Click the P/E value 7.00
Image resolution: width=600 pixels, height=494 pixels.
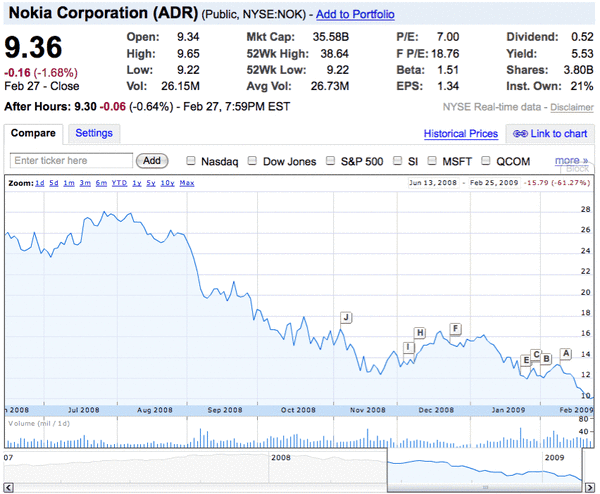coord(448,37)
